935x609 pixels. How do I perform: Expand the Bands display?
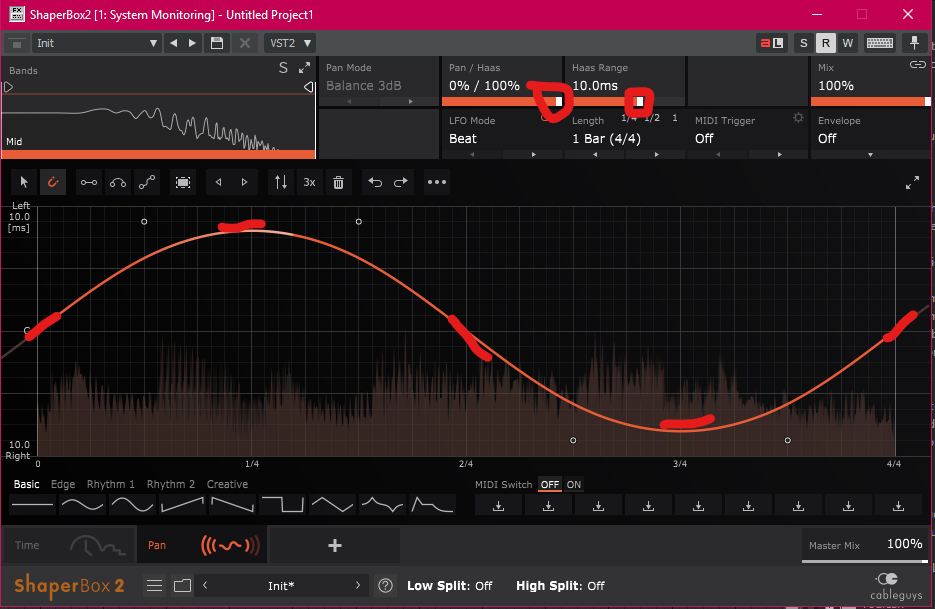(x=304, y=68)
